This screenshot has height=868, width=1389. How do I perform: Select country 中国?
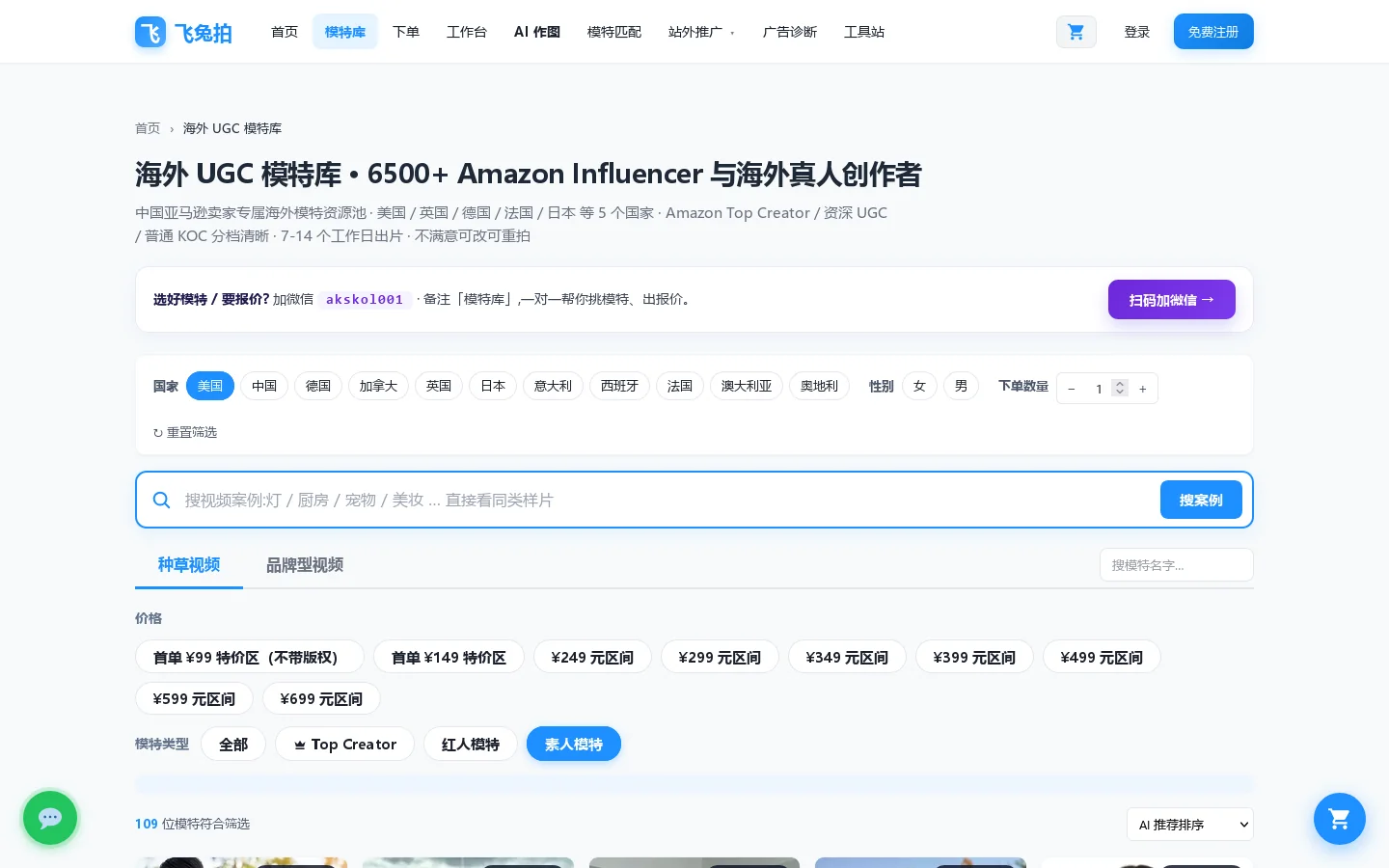click(264, 386)
